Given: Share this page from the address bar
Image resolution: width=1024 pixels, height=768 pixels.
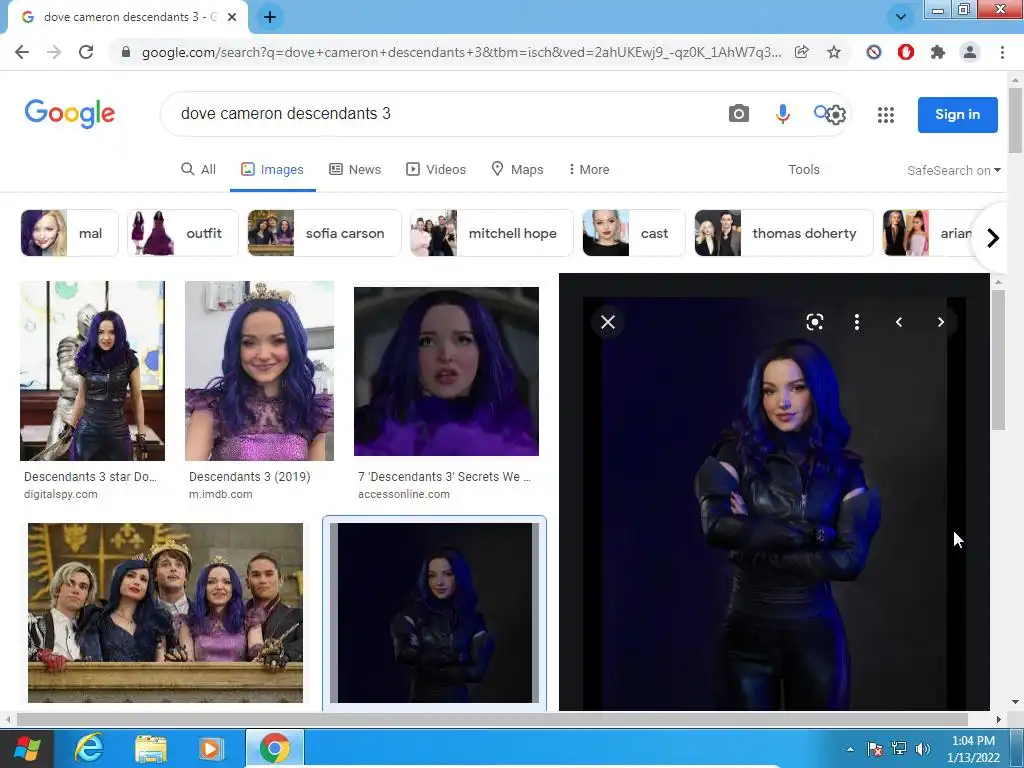Looking at the screenshot, I should tap(801, 52).
